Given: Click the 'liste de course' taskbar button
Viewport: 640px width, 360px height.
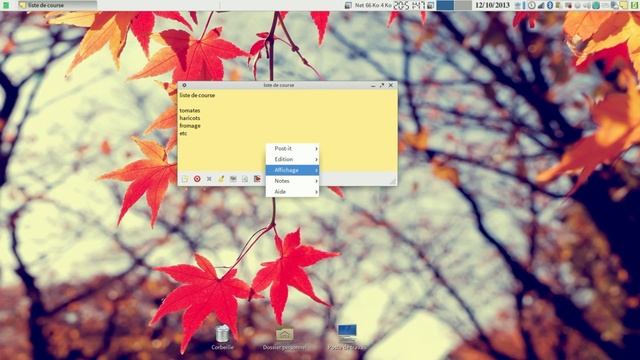Looking at the screenshot, I should (57, 5).
